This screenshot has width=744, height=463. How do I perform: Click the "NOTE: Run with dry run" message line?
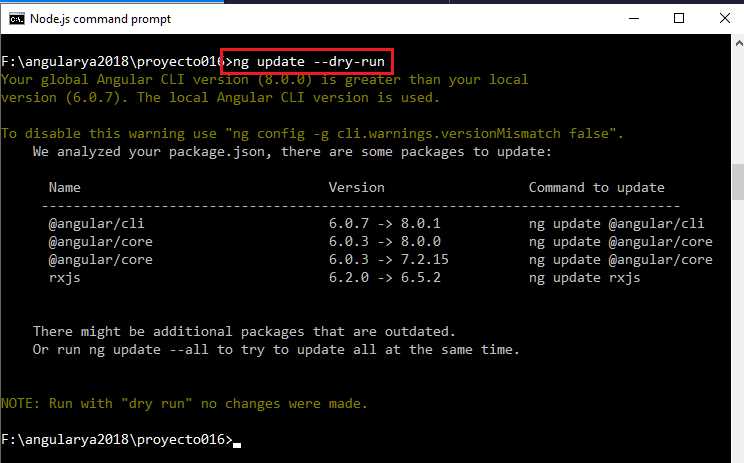[x=184, y=404]
